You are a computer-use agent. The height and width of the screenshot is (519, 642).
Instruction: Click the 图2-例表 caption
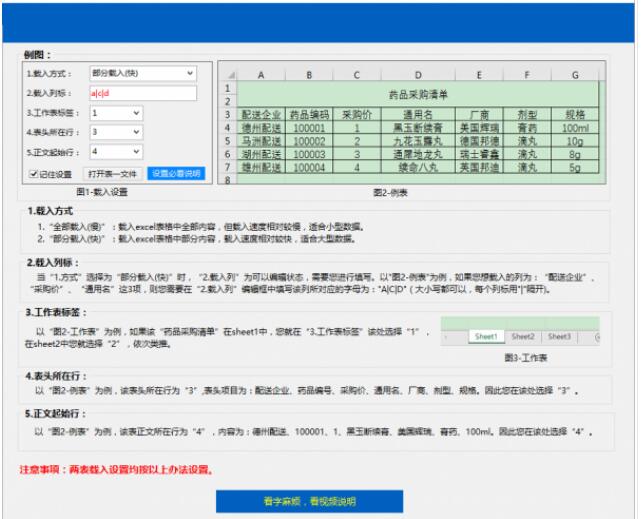(390, 192)
